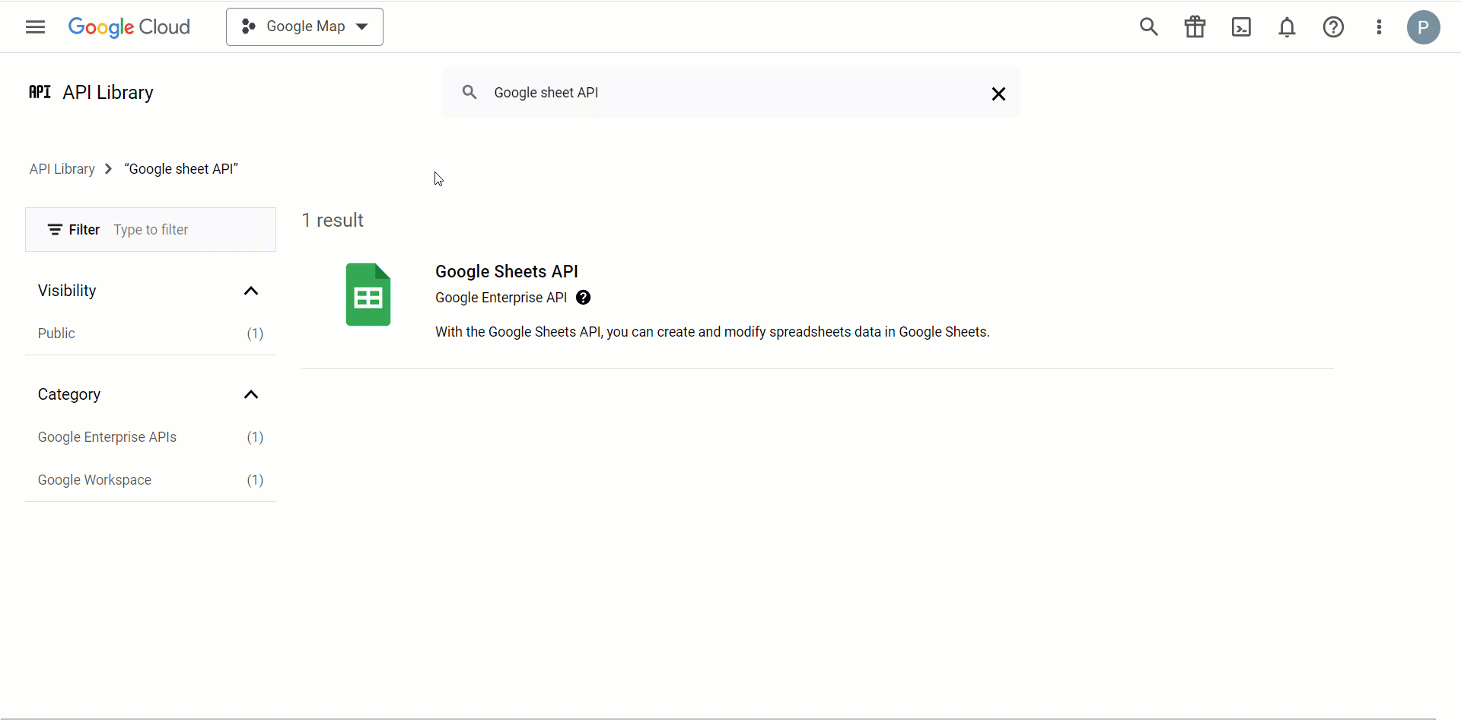Click the "Google sheet API" breadcrumb text

(x=181, y=169)
